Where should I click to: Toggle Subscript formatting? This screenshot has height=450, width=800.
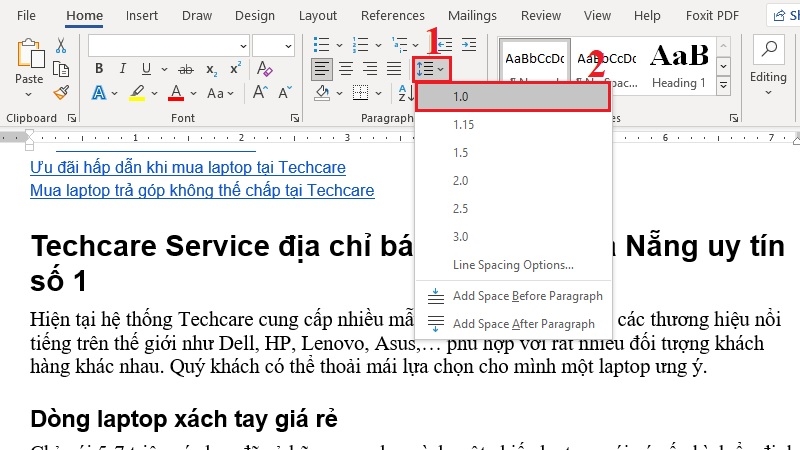coord(212,69)
